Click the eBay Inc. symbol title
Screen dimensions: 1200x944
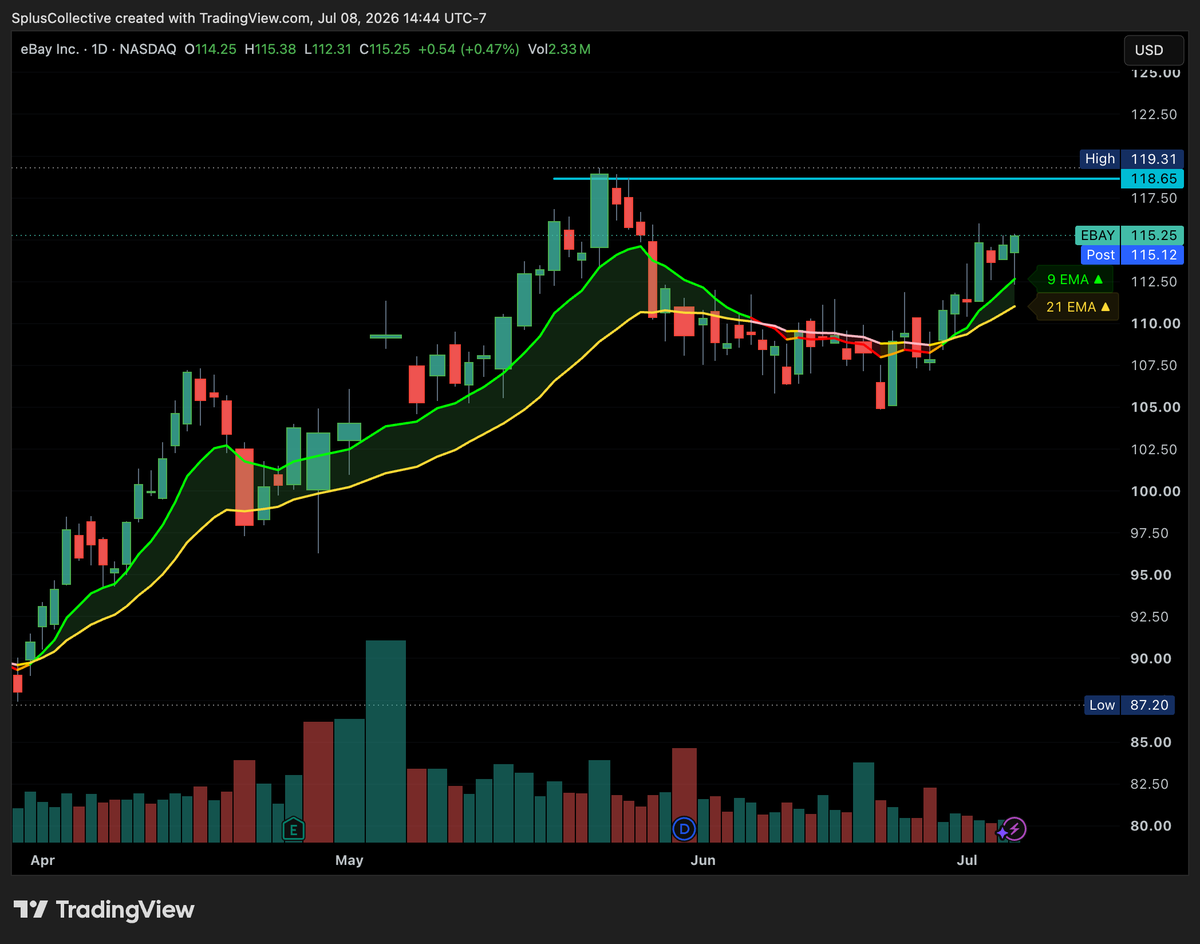click(49, 49)
